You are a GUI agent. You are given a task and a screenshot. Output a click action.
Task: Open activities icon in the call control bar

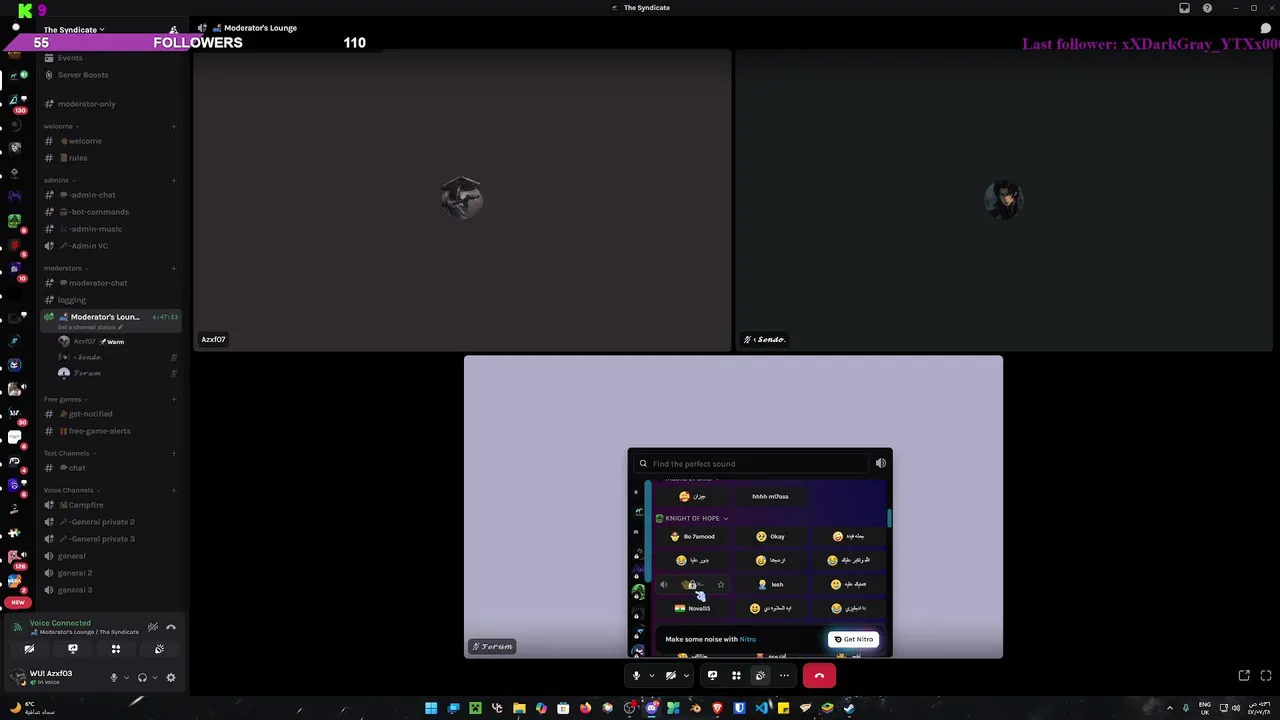click(x=736, y=676)
